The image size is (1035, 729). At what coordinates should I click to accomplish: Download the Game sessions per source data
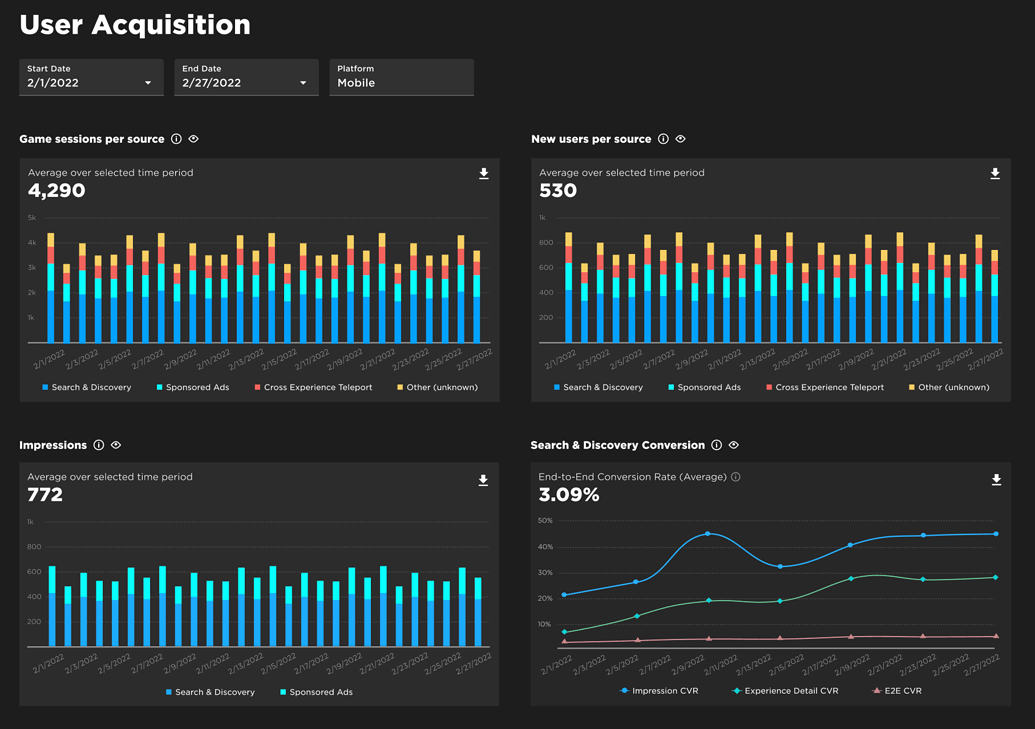pos(484,173)
